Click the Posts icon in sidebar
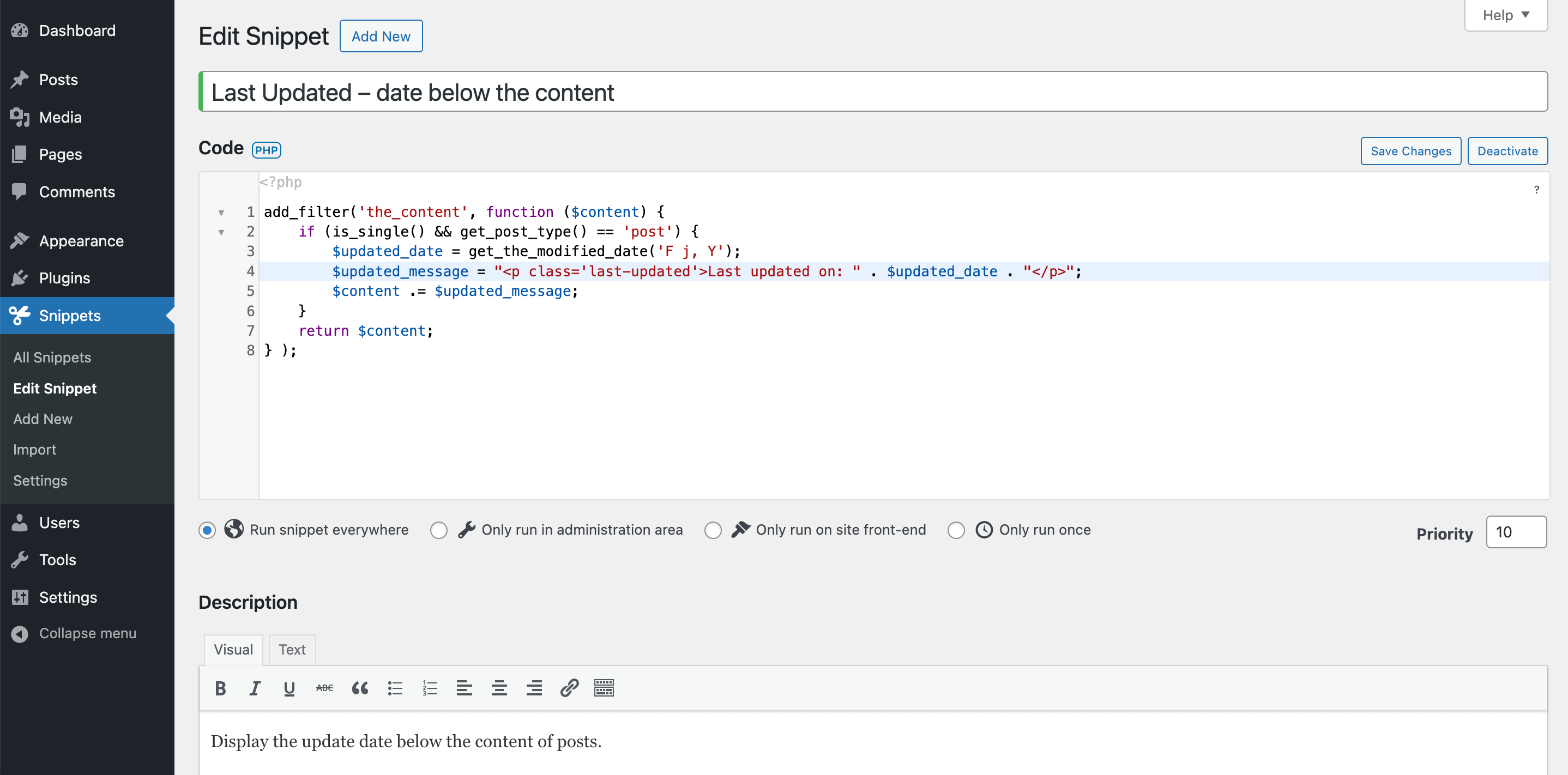 click(20, 79)
